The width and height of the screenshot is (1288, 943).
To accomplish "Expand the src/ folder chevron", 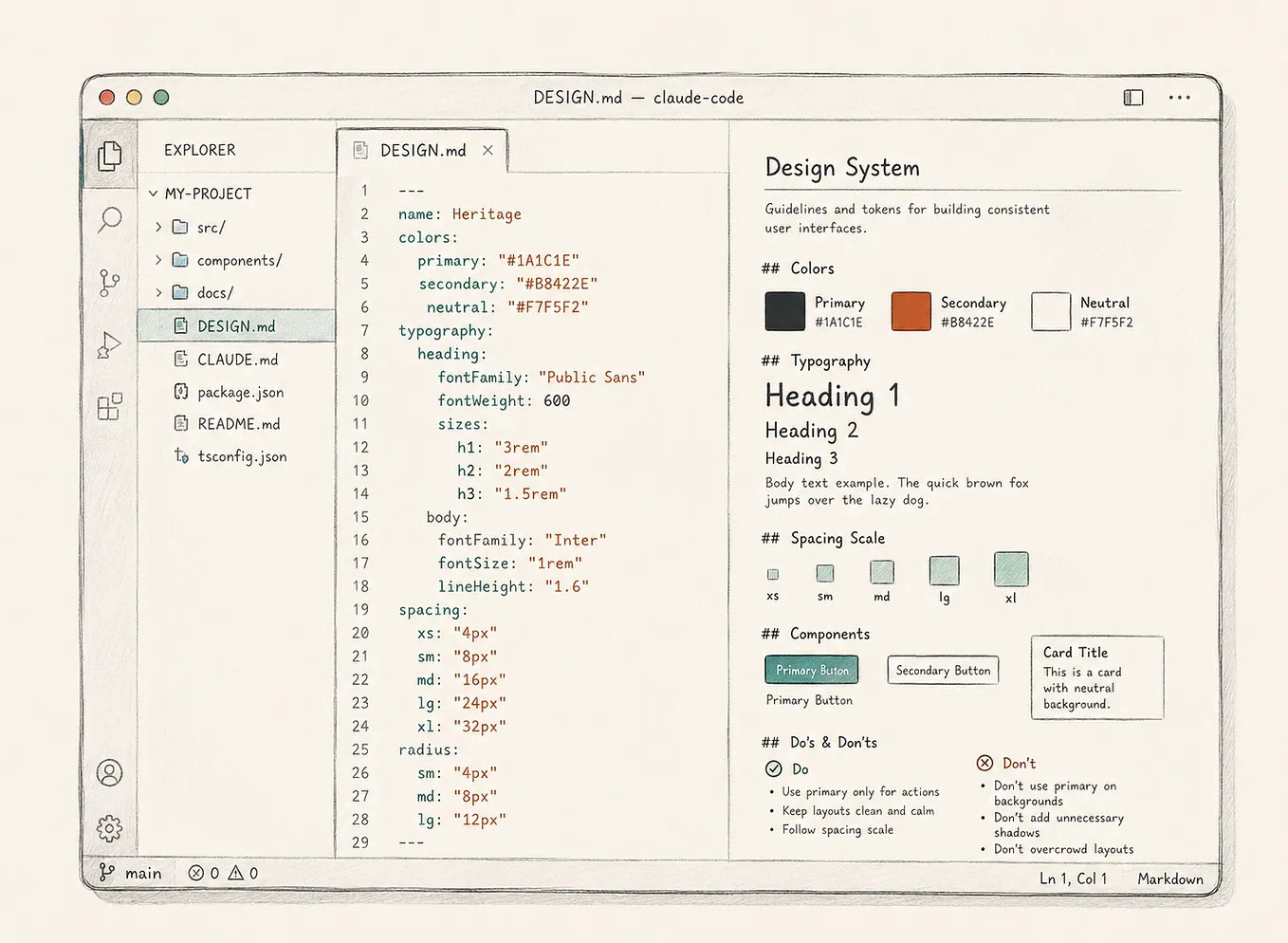I will tap(158, 227).
